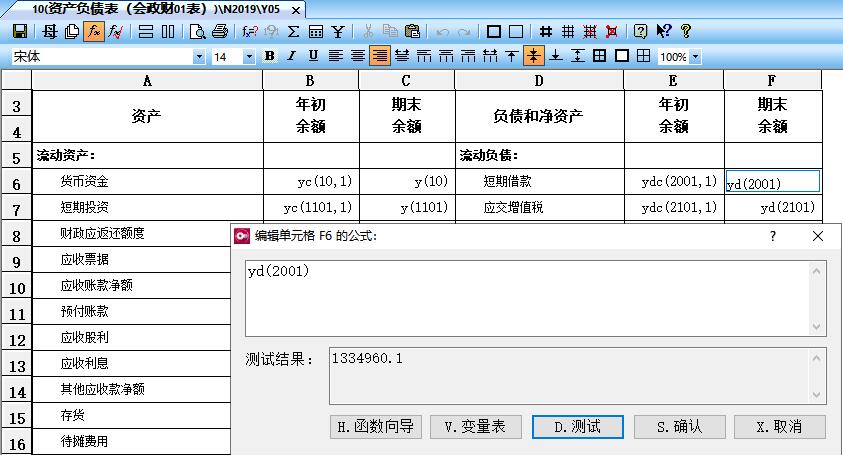This screenshot has width=843, height=455.
Task: Expand the 100% zoom dropdown
Action: tap(695, 57)
